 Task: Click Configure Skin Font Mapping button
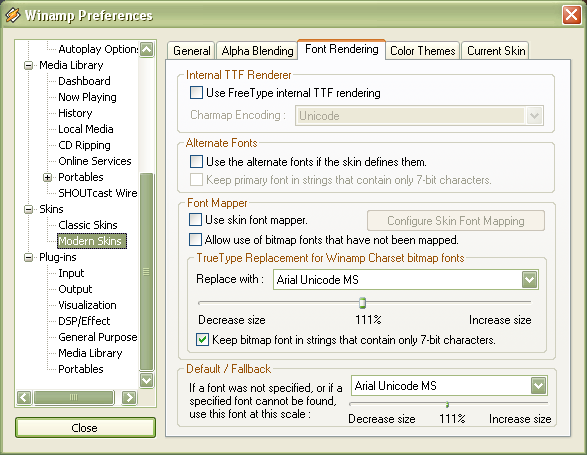tap(456, 221)
